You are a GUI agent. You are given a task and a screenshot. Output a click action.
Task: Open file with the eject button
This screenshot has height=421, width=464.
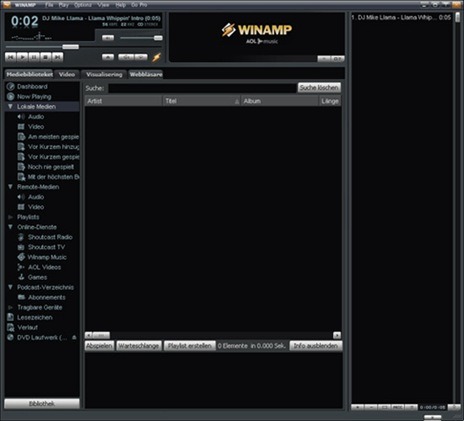(108, 57)
